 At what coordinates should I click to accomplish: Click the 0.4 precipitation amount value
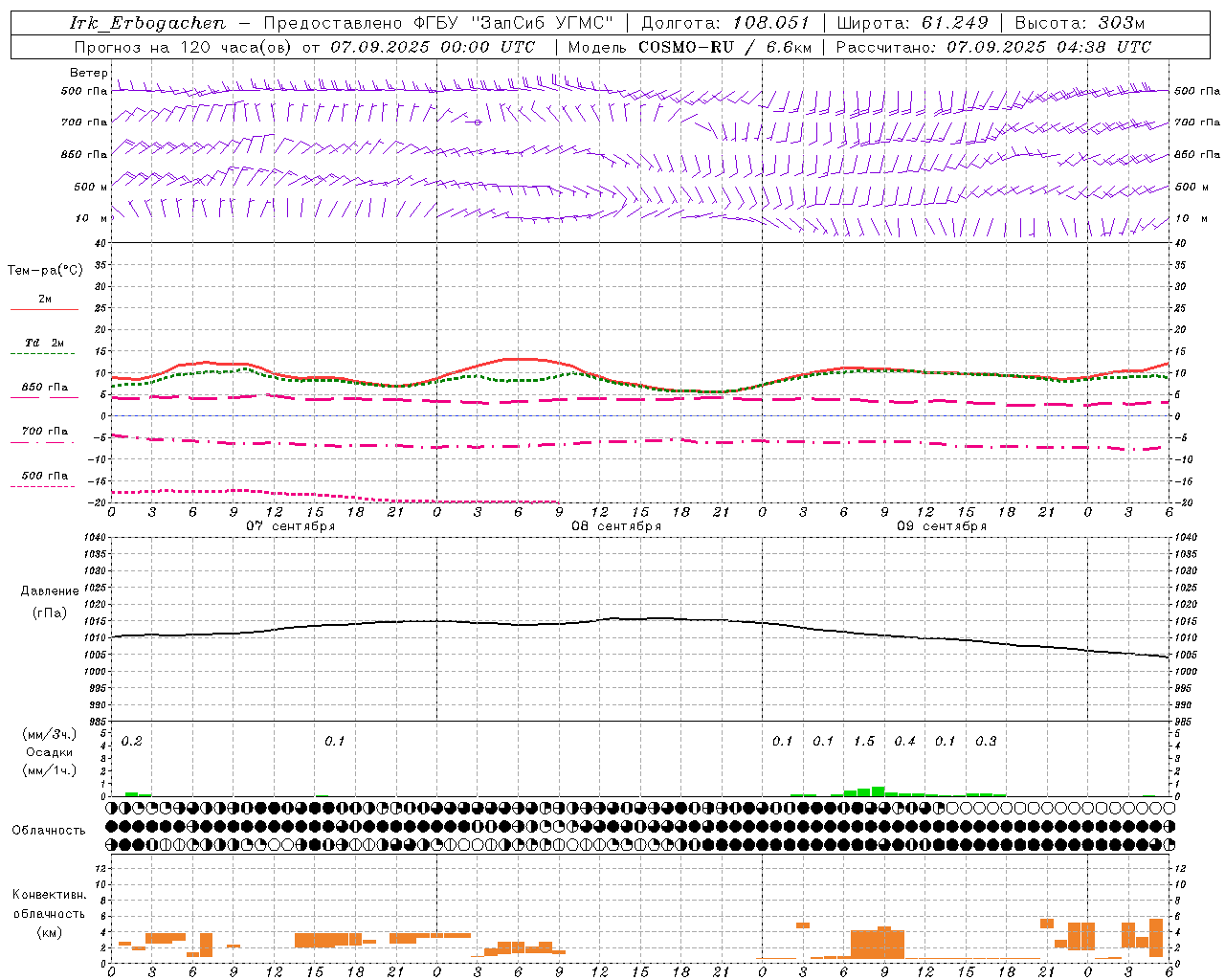[904, 741]
